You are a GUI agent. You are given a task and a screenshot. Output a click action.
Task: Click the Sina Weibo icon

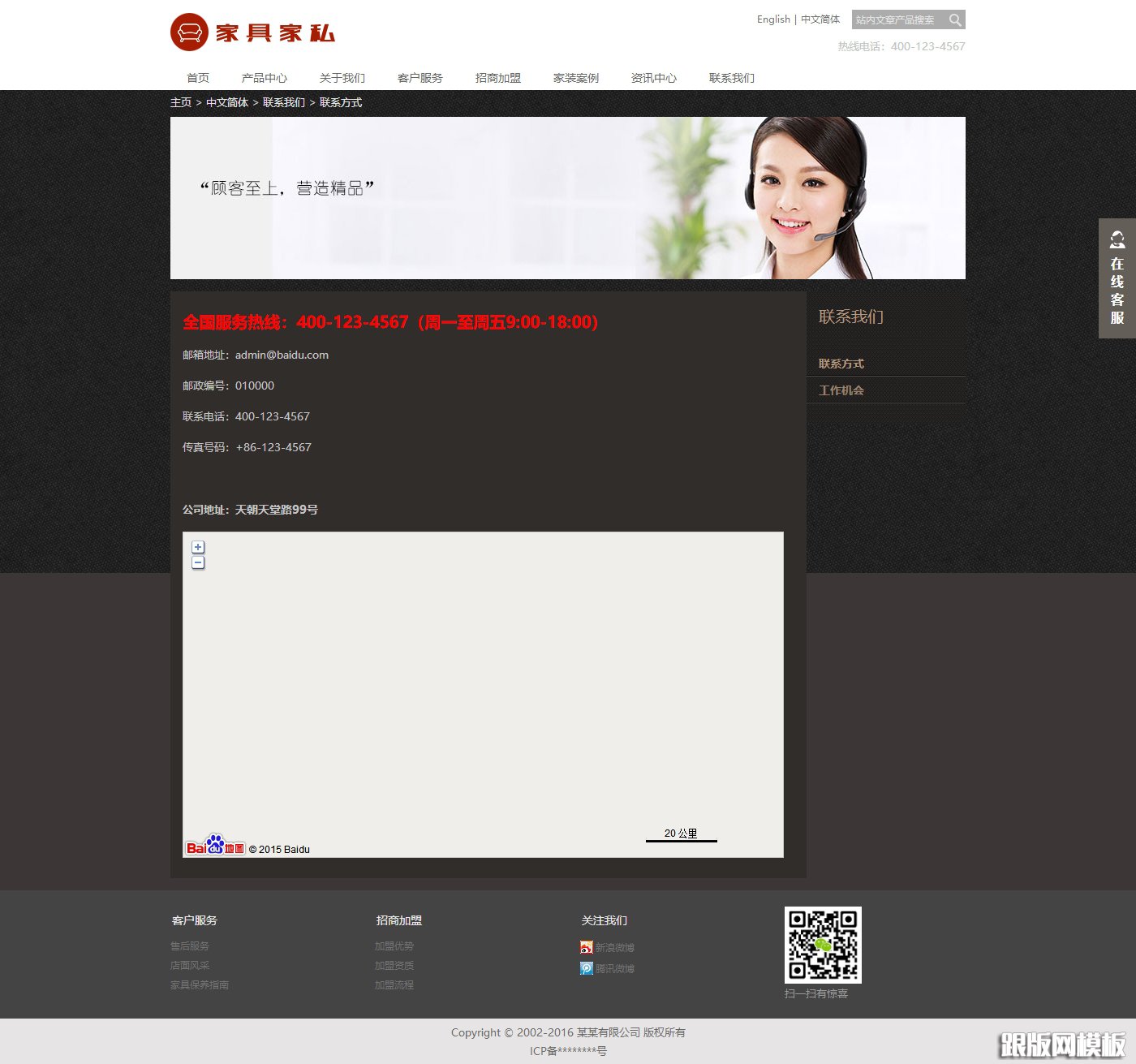click(587, 947)
